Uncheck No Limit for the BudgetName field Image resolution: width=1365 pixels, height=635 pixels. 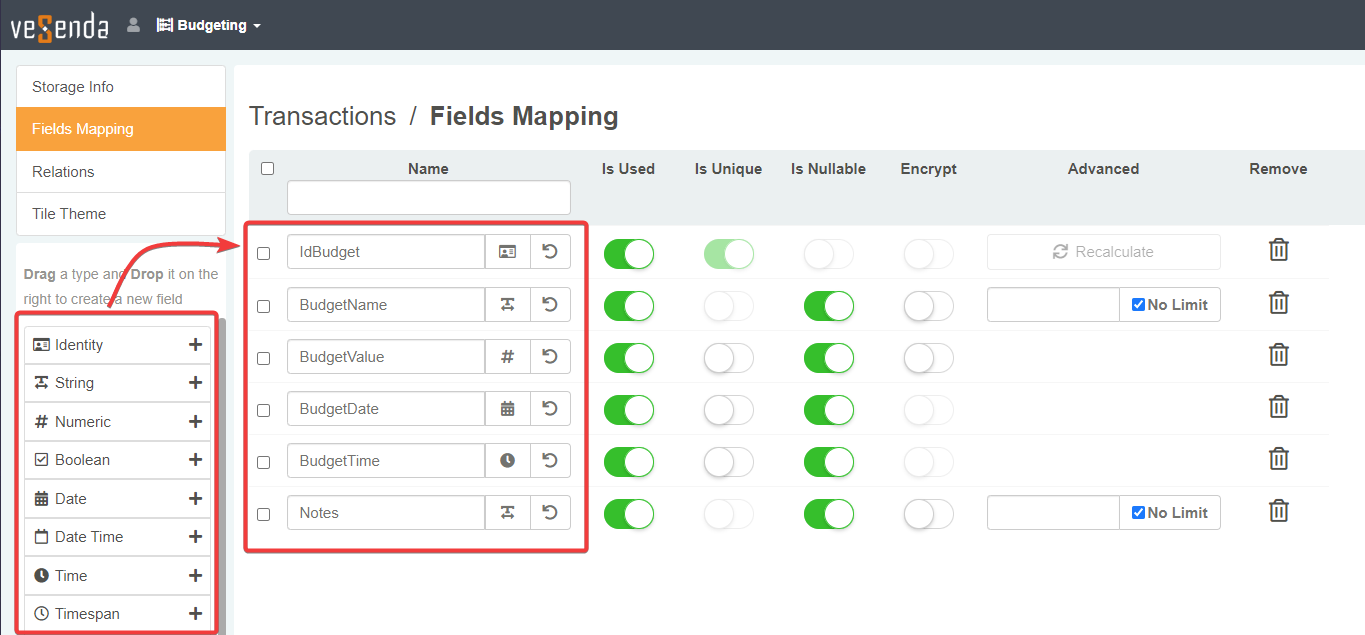1138,305
